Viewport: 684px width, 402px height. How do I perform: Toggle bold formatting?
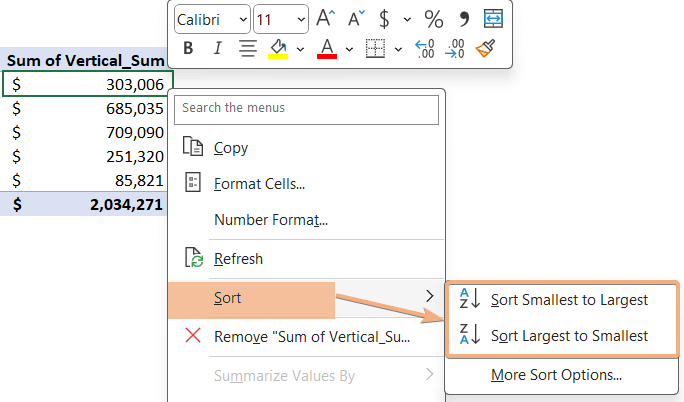(188, 48)
